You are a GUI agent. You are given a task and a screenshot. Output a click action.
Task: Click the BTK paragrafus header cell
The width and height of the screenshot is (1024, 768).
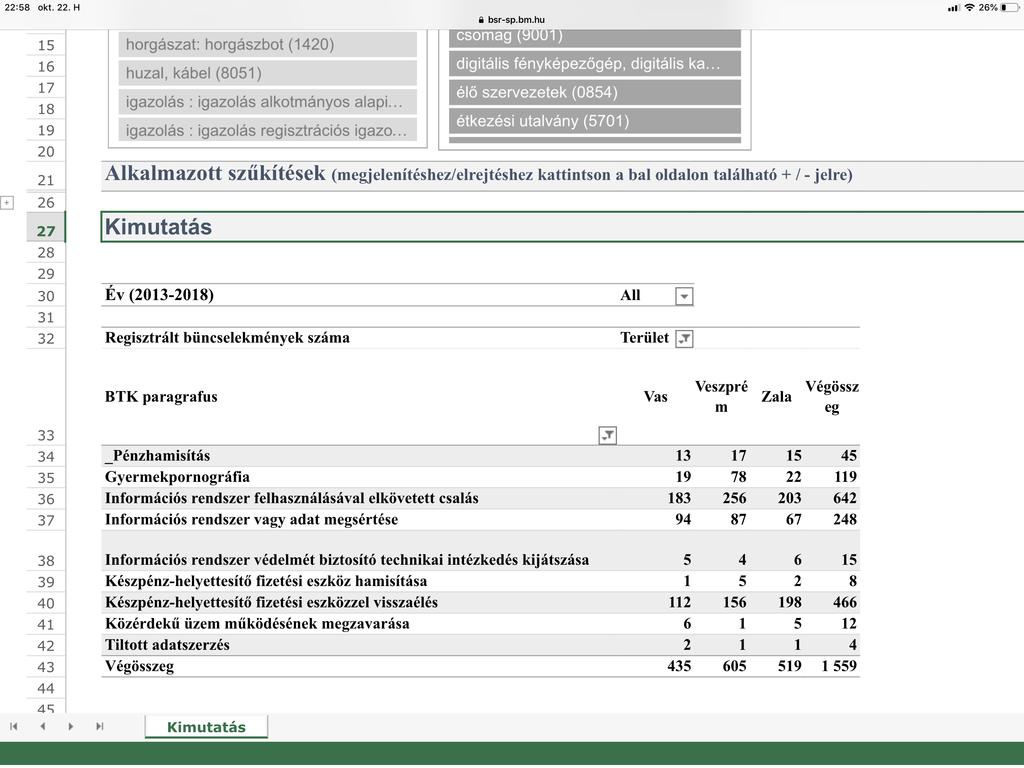(161, 396)
